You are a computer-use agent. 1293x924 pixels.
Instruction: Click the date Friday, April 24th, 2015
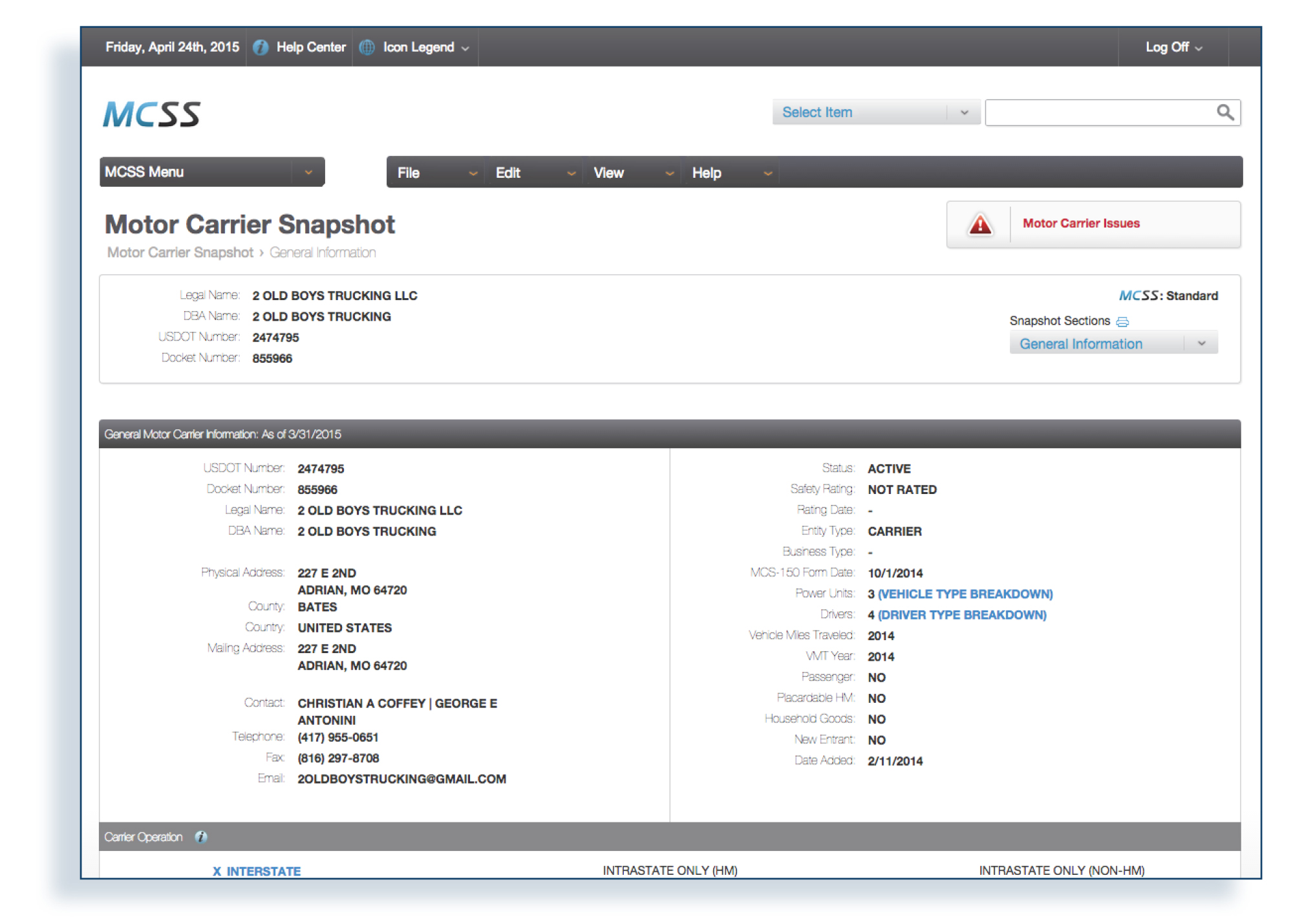click(172, 47)
